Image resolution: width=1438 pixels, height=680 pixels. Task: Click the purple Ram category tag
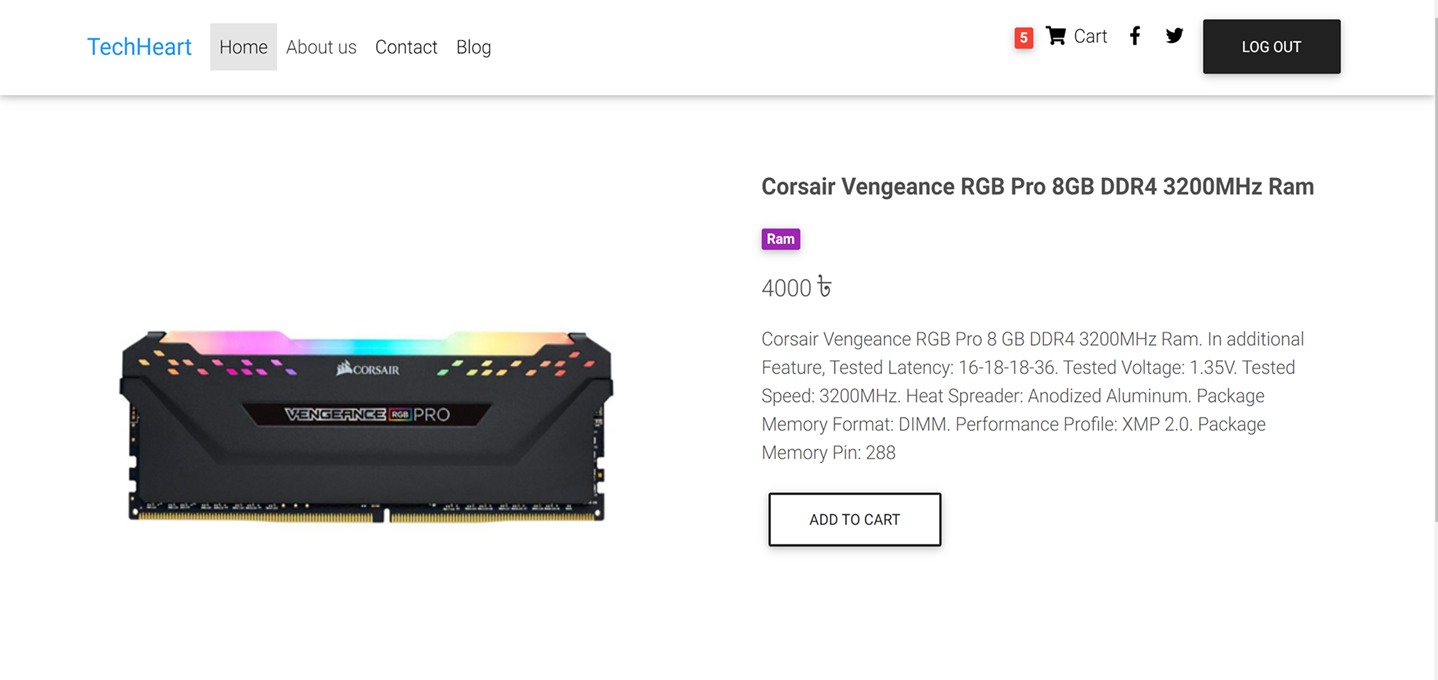click(x=780, y=239)
